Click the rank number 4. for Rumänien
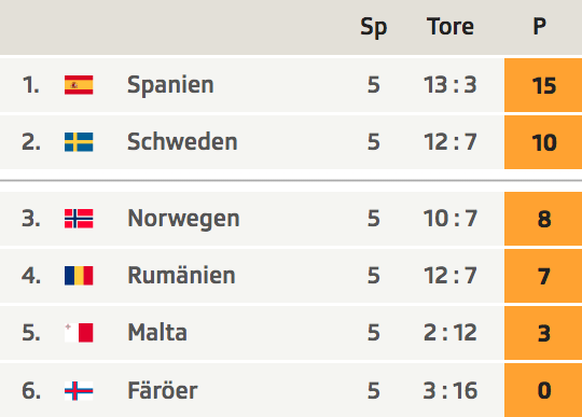 (31, 276)
